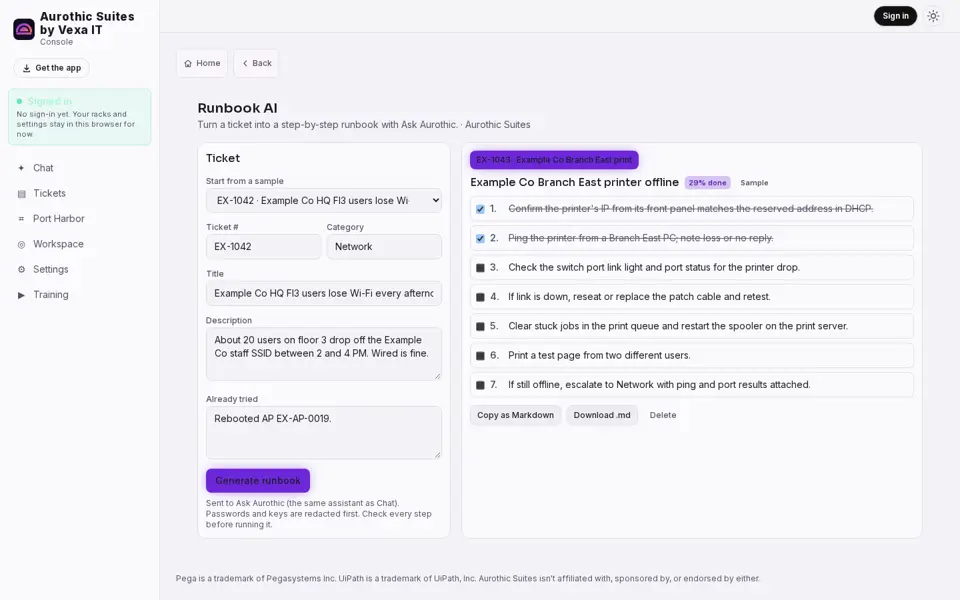
Task: Click the Example Co Branch East printer offline title
Action: 574,182
